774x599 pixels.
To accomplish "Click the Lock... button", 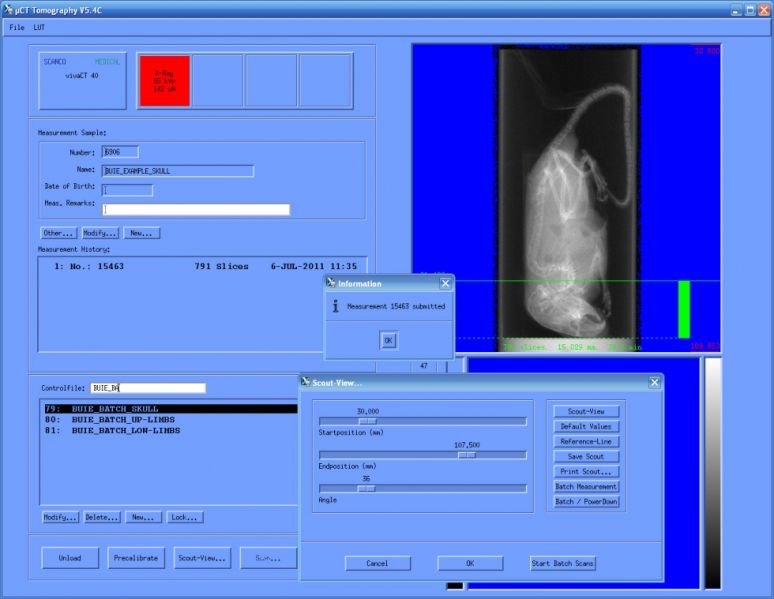I will click(185, 518).
